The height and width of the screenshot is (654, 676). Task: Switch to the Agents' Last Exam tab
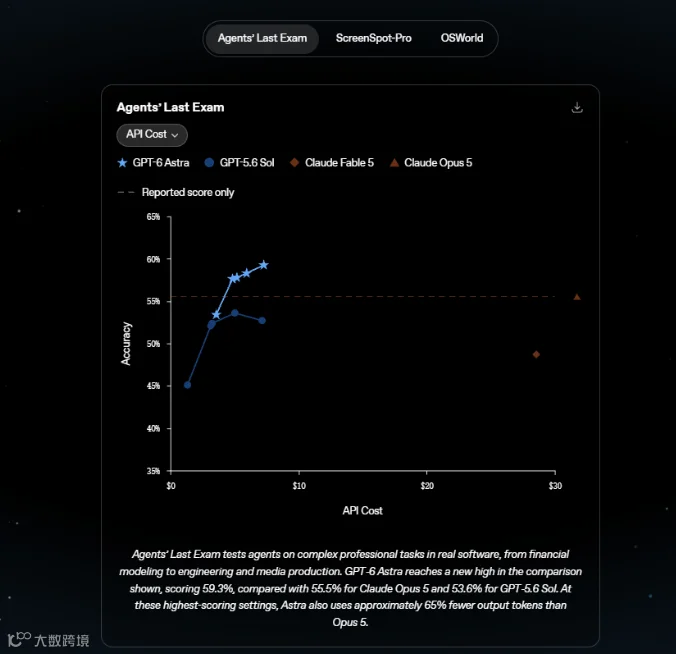(x=262, y=38)
